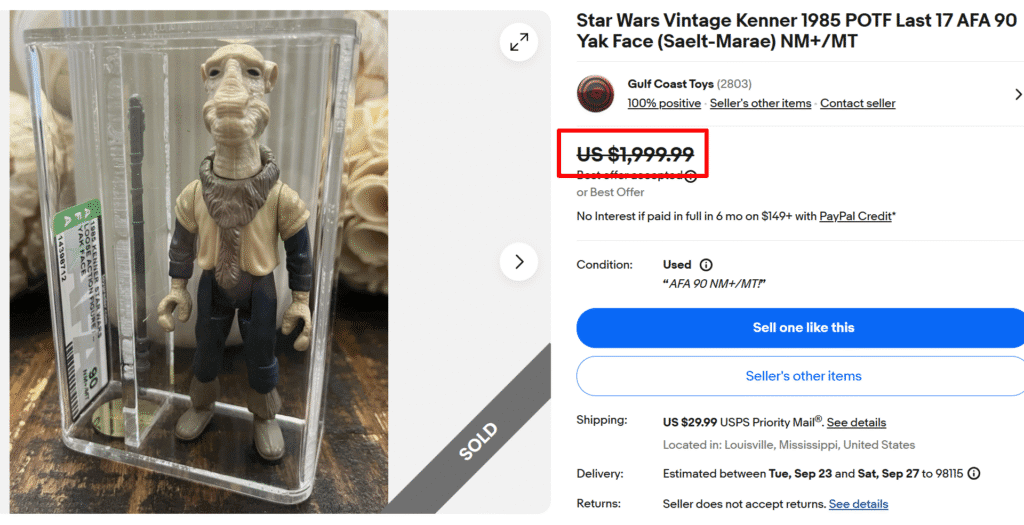Click the struck-through US $1,999.99 price
Image resolution: width=1024 pixels, height=525 pixels.
(x=635, y=154)
